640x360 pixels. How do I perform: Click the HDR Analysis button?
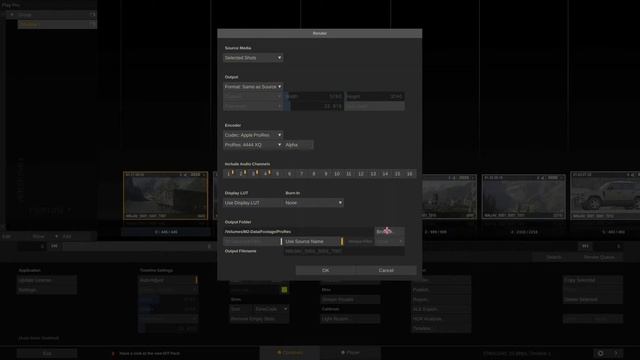tap(441, 319)
